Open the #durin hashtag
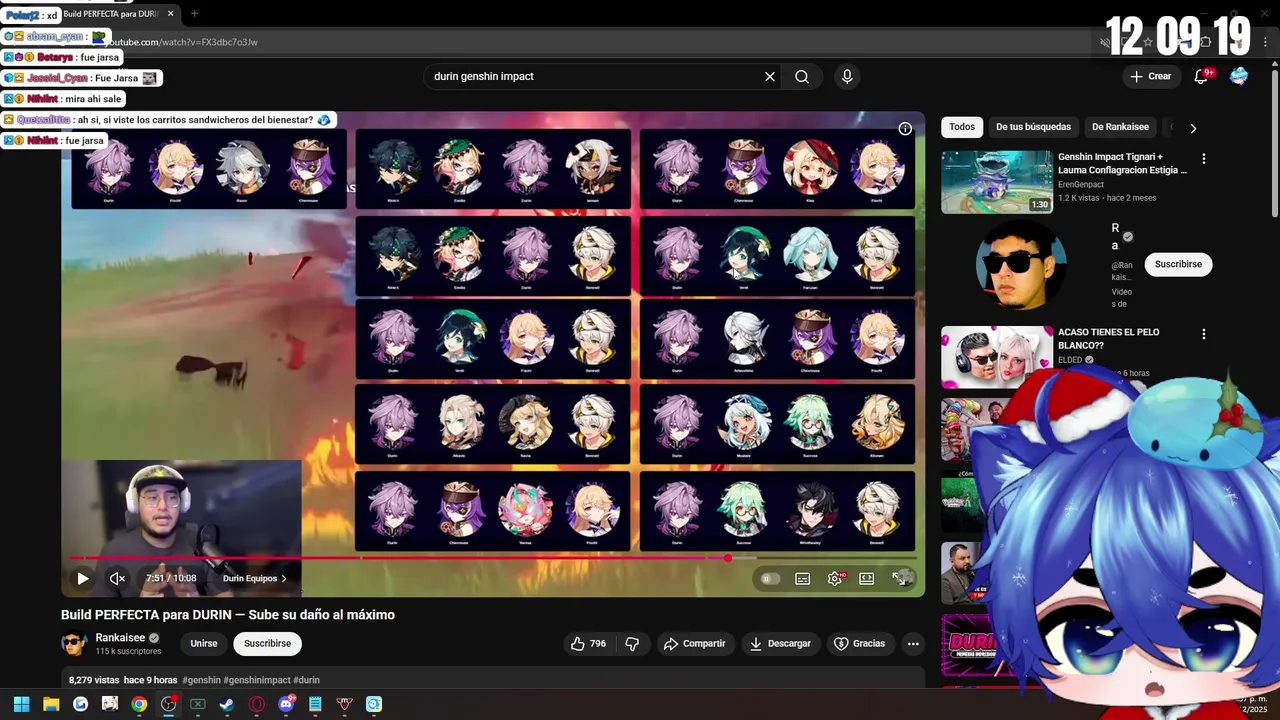 pyautogui.click(x=306, y=680)
